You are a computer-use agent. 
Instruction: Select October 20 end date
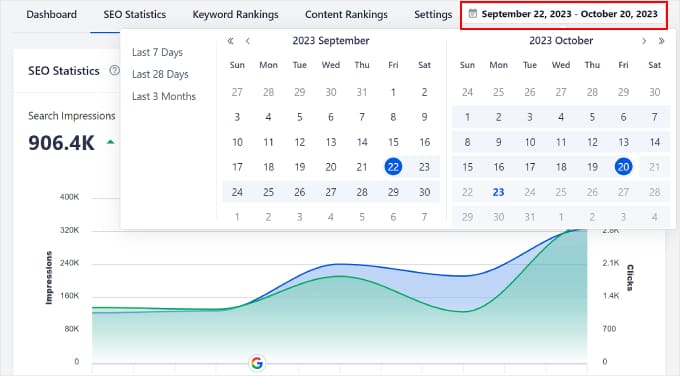[624, 167]
